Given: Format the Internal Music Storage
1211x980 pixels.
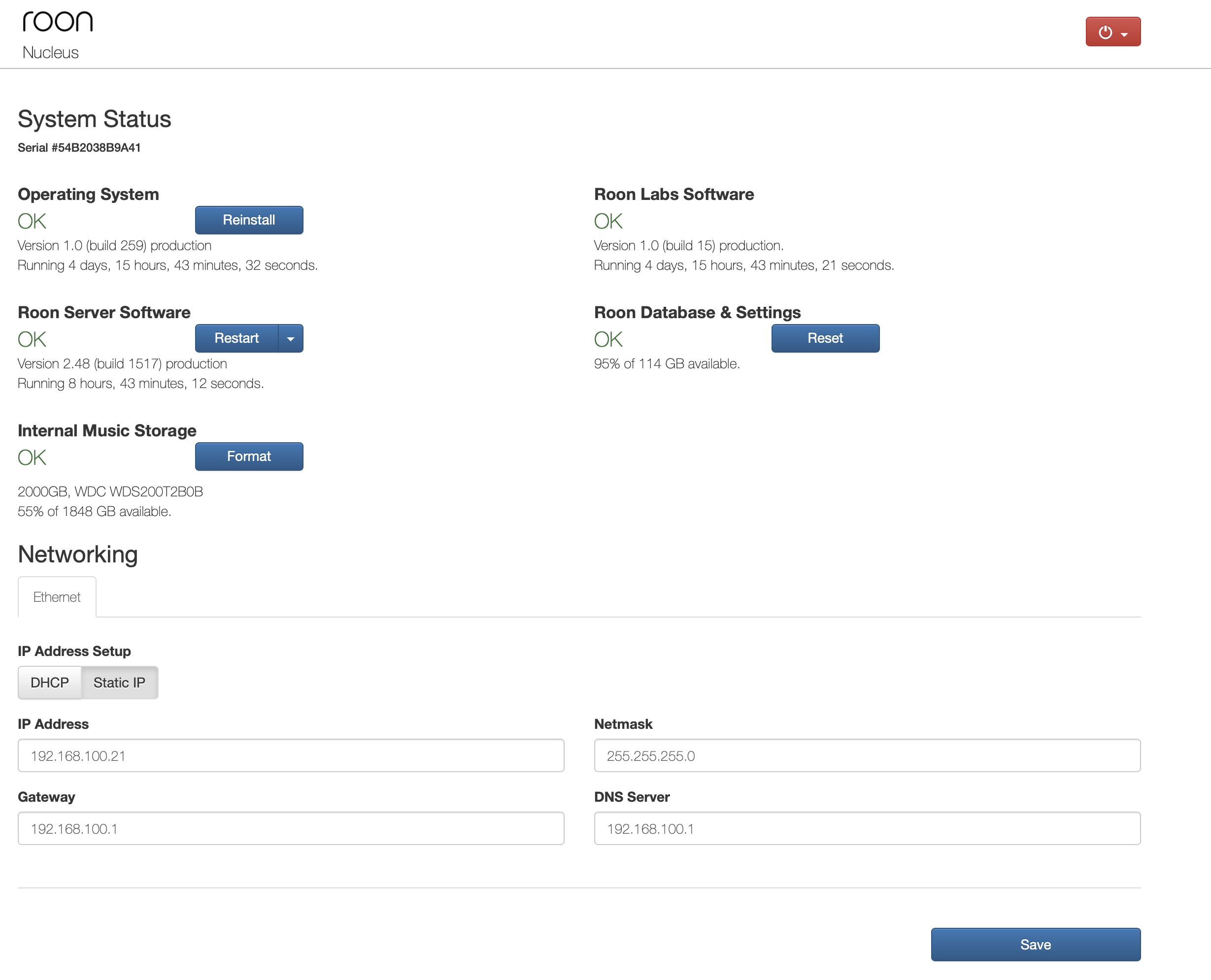Looking at the screenshot, I should pyautogui.click(x=249, y=456).
